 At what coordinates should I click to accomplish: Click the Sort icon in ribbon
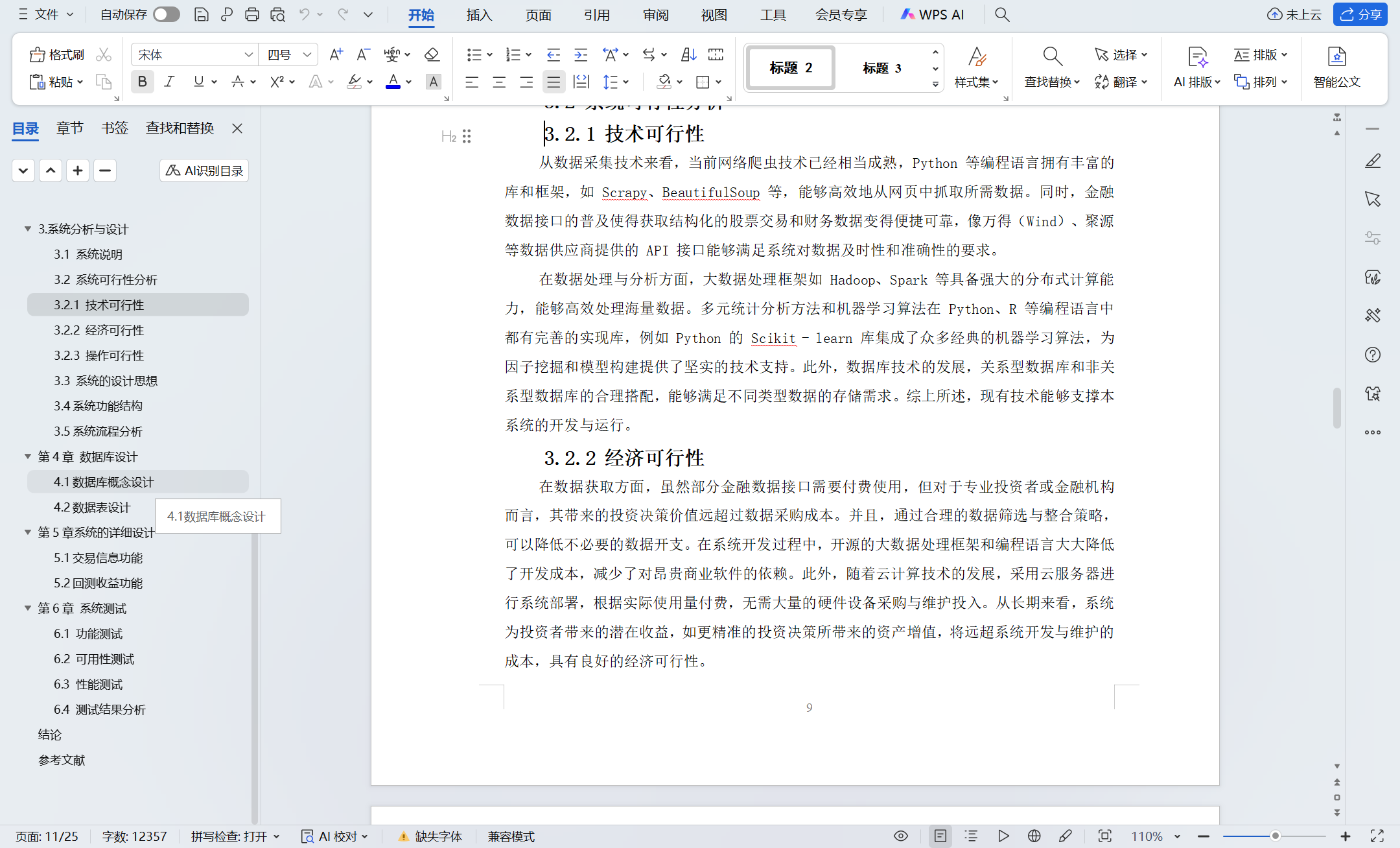pos(688,54)
